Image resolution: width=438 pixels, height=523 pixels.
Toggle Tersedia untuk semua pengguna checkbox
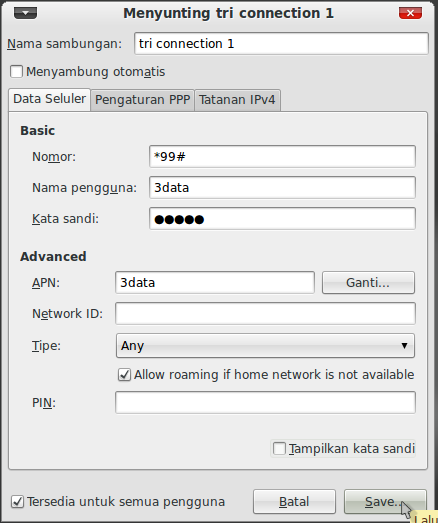click(17, 502)
